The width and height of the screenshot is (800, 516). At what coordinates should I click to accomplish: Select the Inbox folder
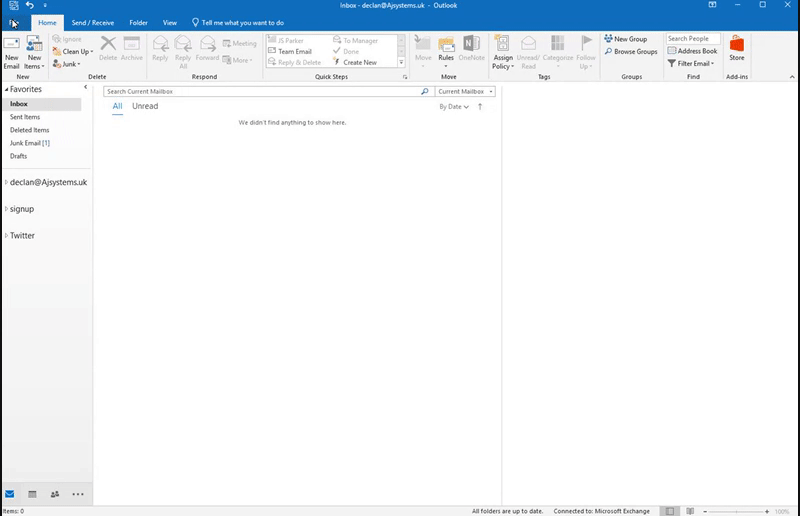pyautogui.click(x=42, y=104)
